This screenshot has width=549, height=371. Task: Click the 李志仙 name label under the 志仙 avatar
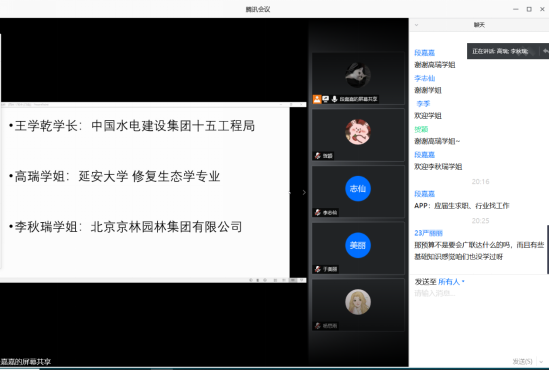(x=329, y=212)
